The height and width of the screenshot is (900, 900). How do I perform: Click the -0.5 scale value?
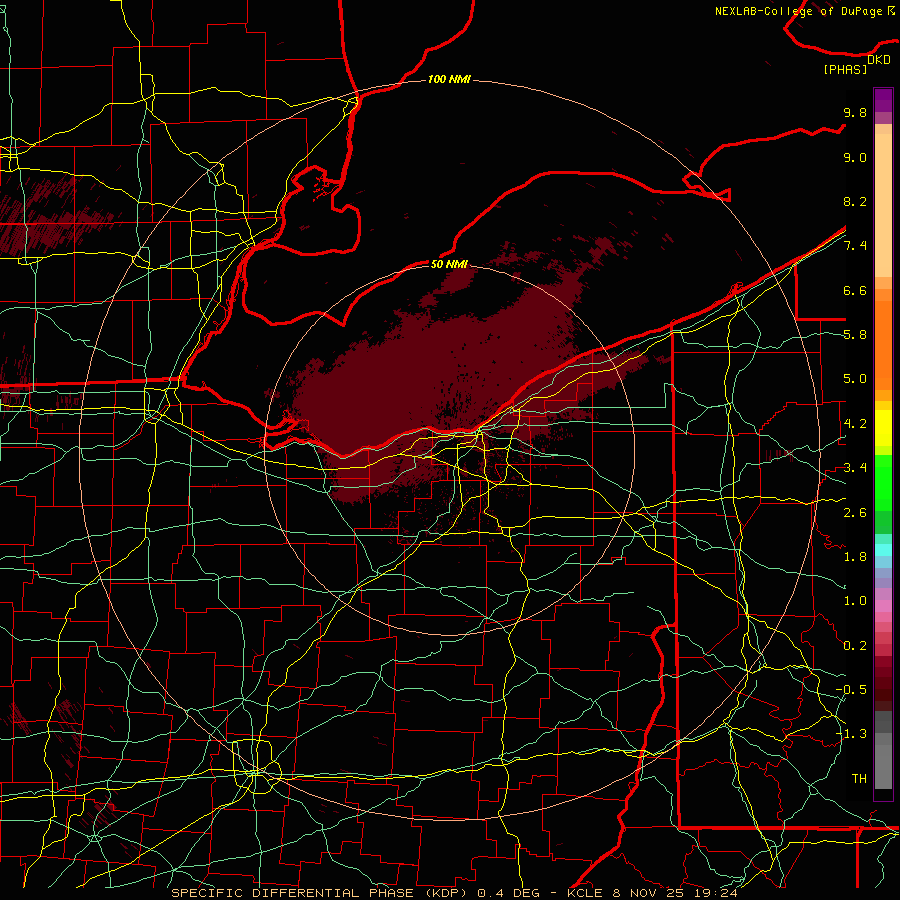[x=851, y=690]
